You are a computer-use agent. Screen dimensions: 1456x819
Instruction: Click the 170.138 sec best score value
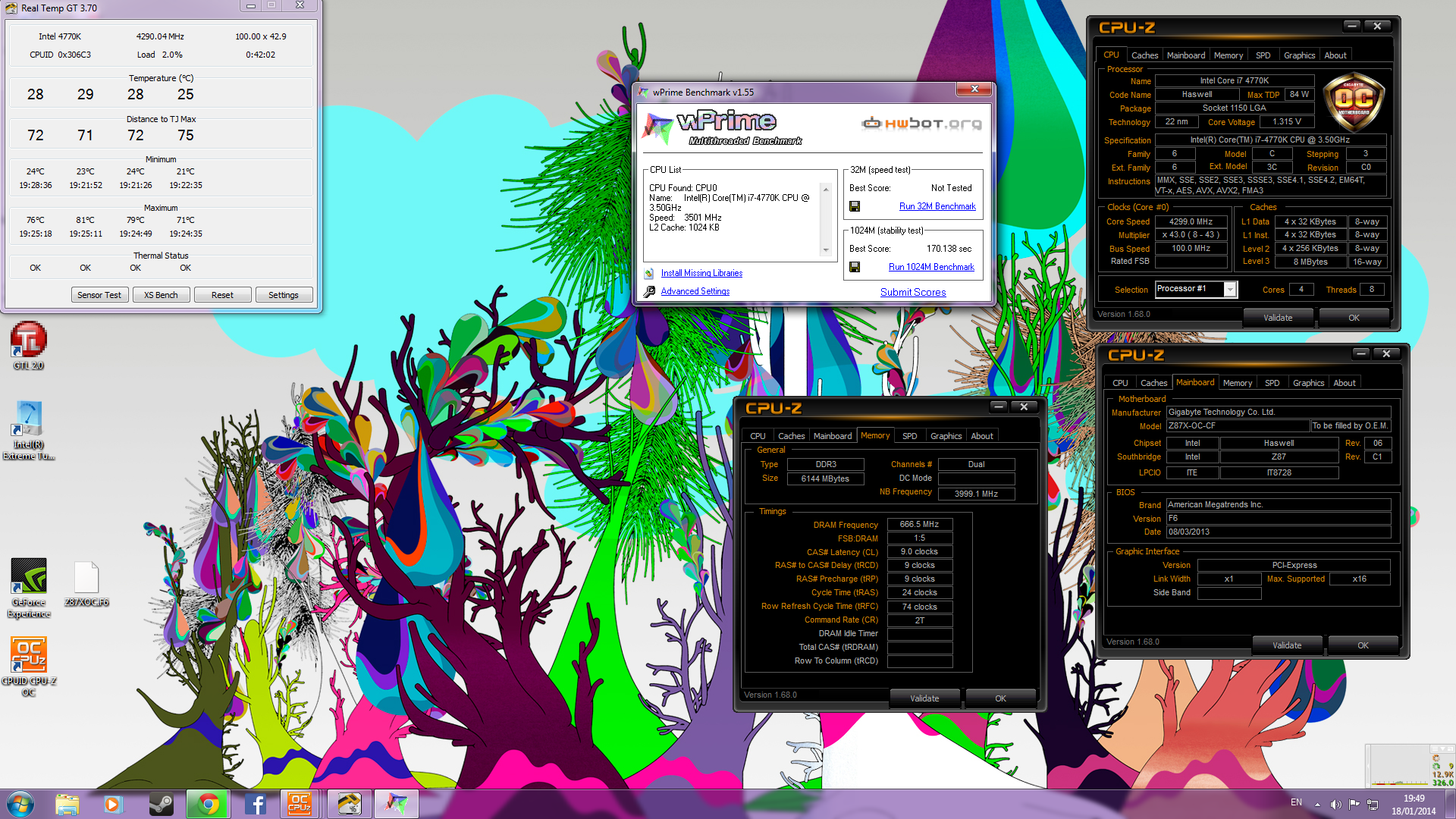(949, 249)
